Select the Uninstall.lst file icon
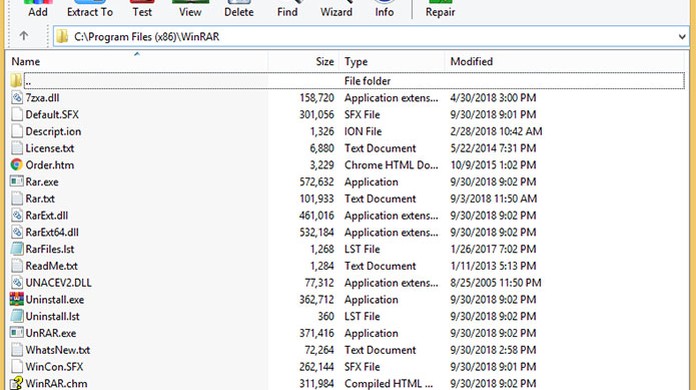The height and width of the screenshot is (390, 696). point(17,316)
